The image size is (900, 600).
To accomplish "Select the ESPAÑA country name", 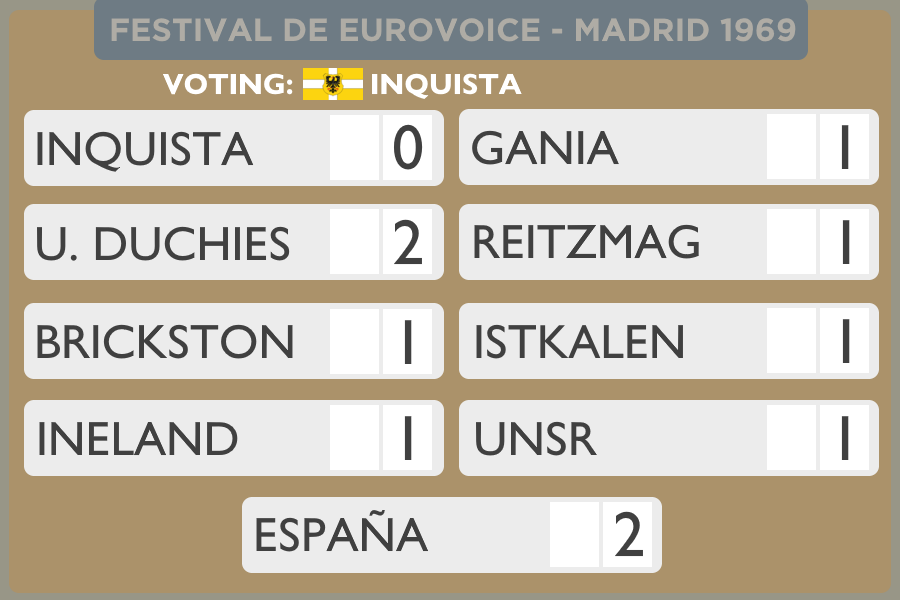I will 341,536.
